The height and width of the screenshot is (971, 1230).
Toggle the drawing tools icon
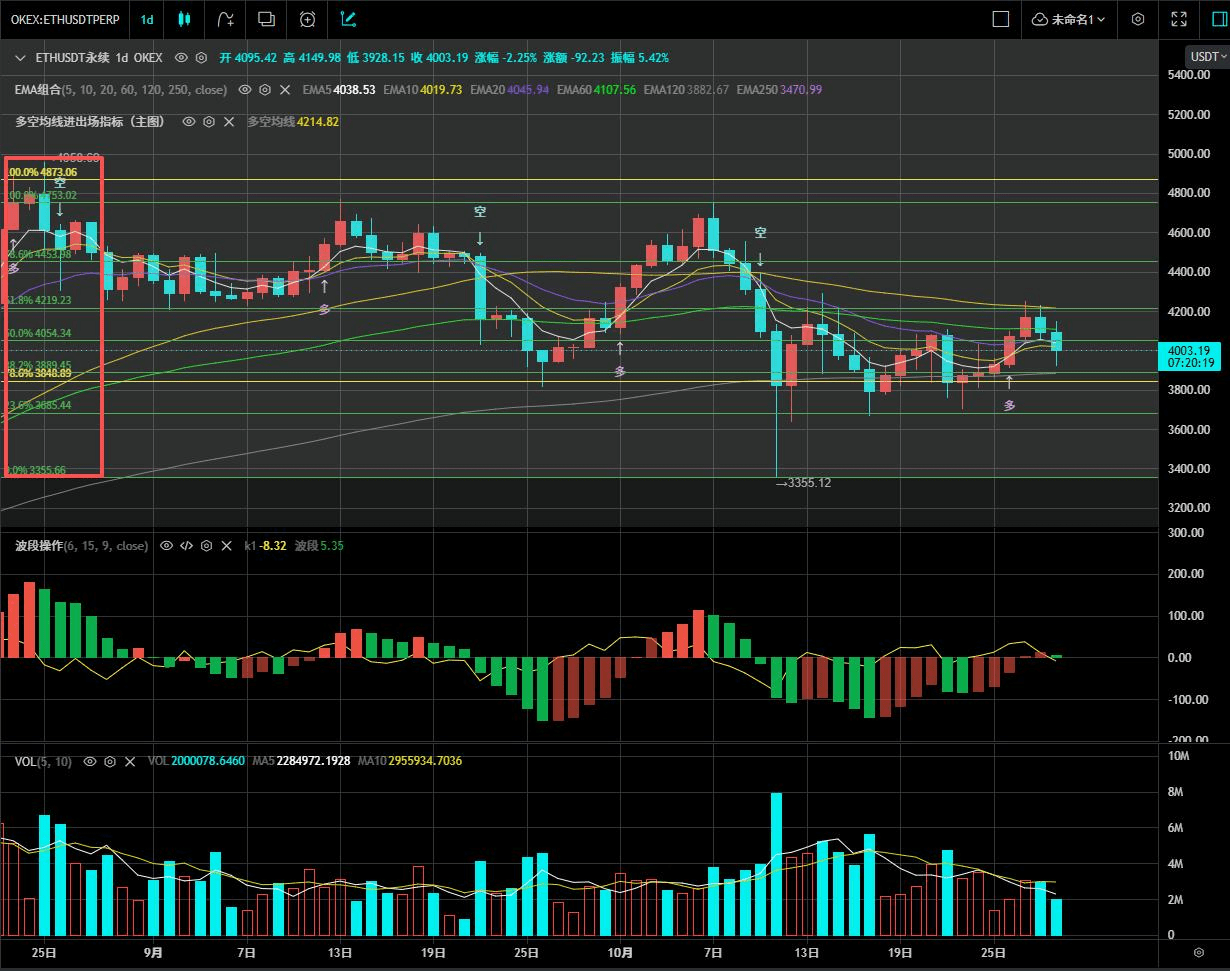pos(348,19)
